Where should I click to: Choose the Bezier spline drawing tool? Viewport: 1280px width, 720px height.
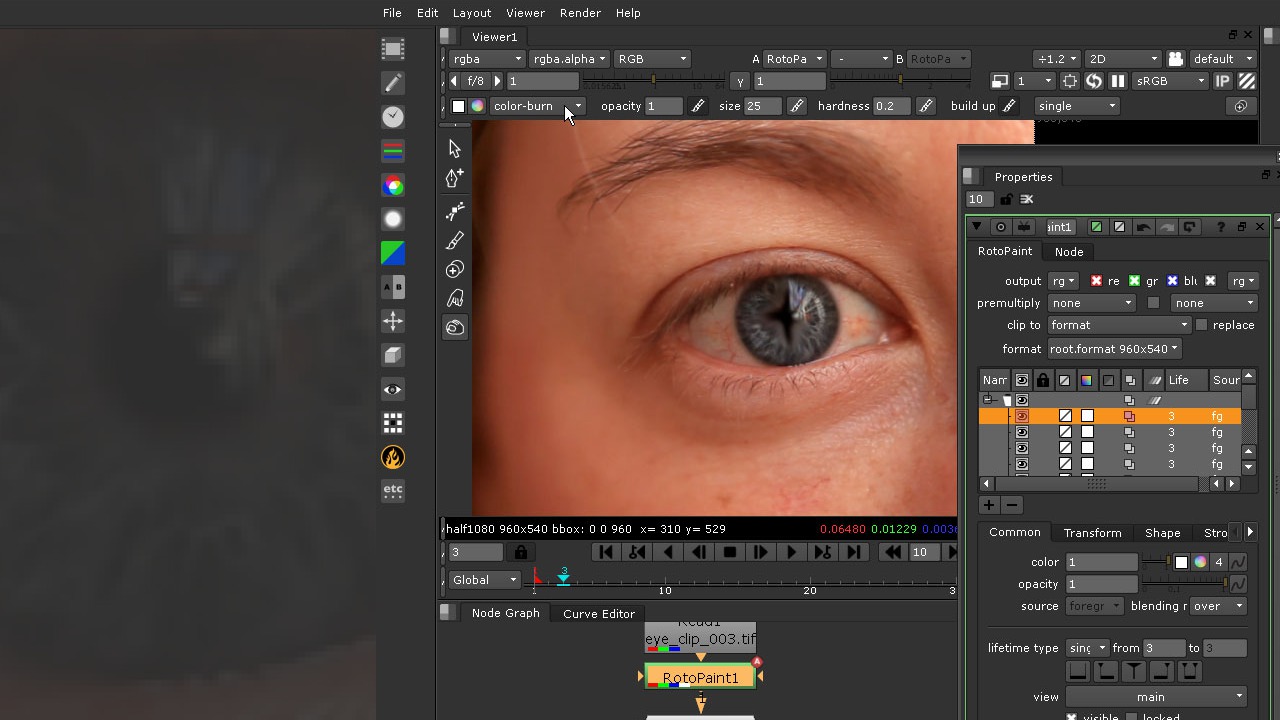coord(455,211)
